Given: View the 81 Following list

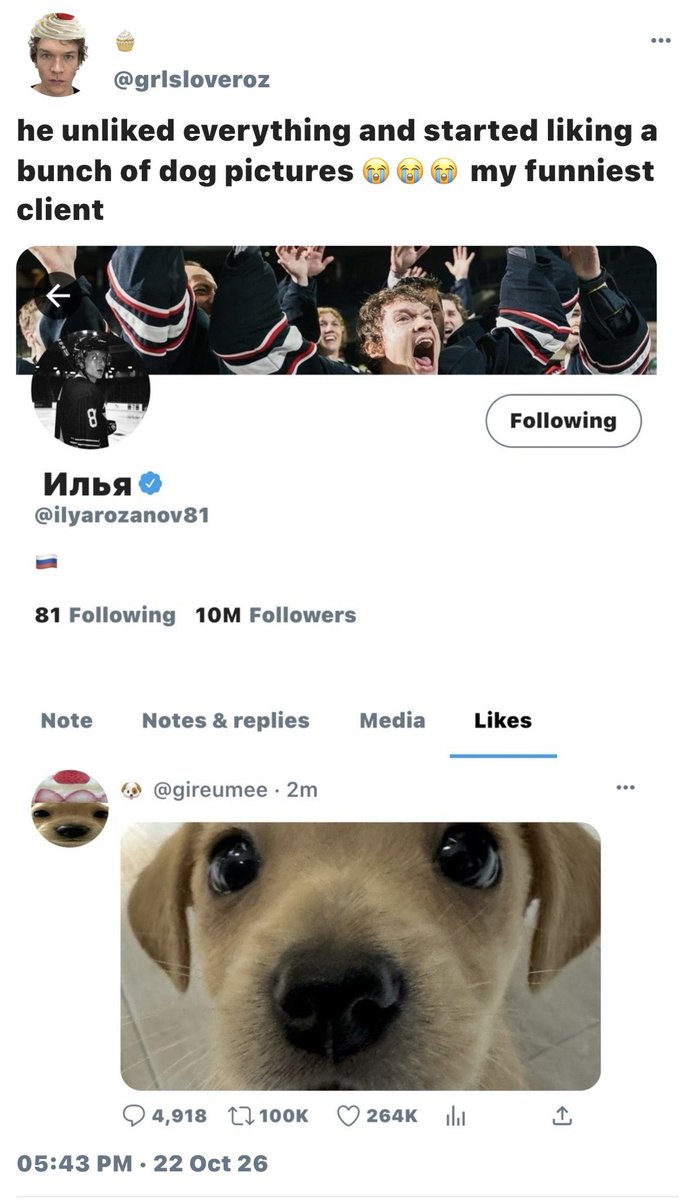Looking at the screenshot, I should click(105, 615).
